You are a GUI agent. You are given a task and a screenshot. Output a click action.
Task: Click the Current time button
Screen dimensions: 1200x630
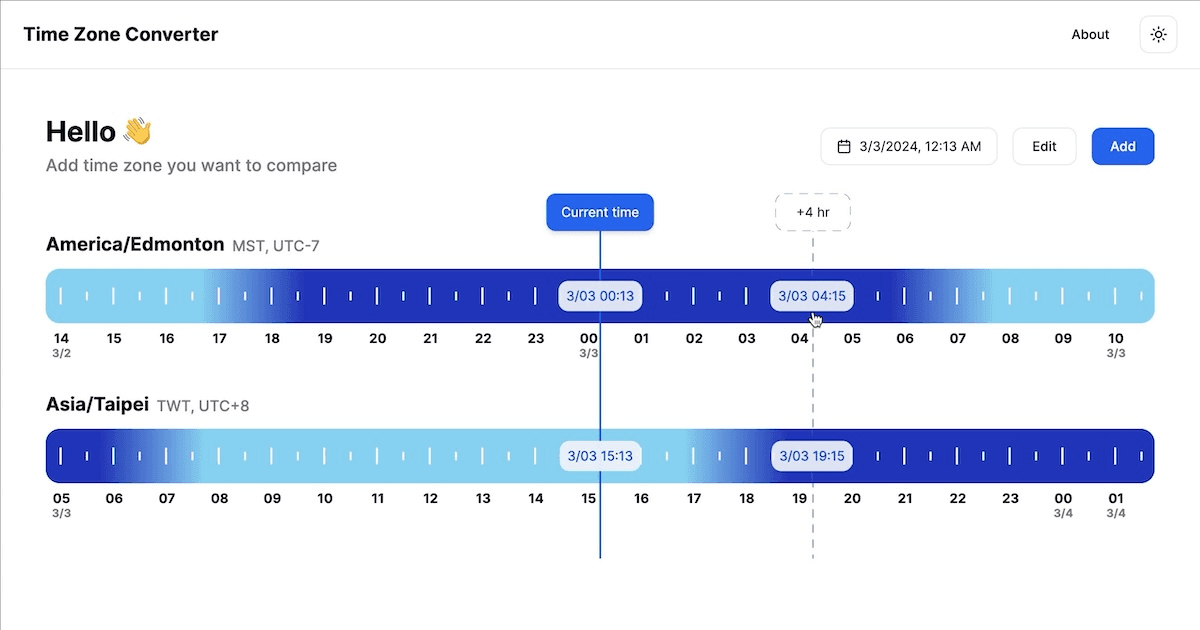[x=599, y=212]
